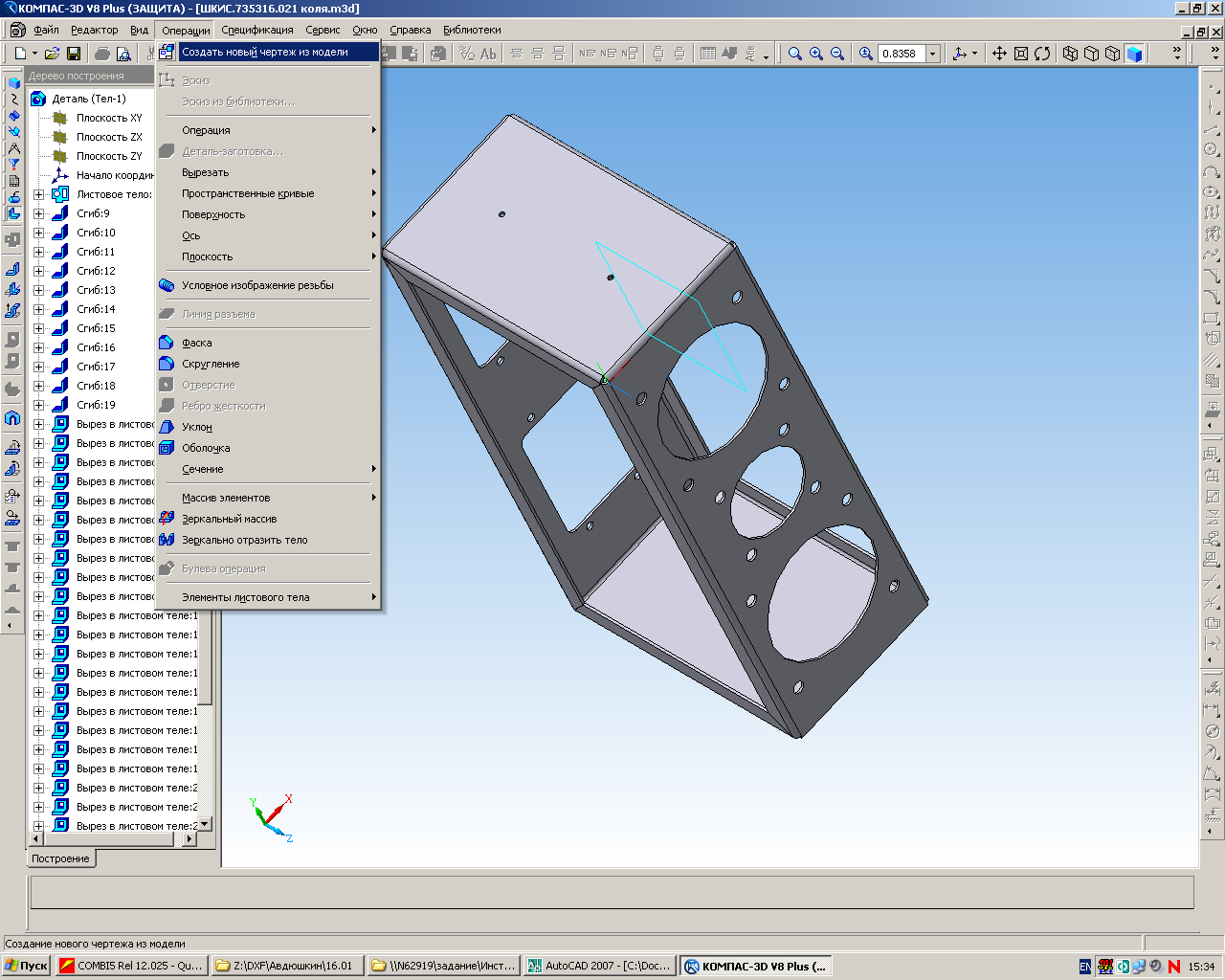Click the print preview toolbar icon
This screenshot has height=980, width=1225.
point(123,54)
